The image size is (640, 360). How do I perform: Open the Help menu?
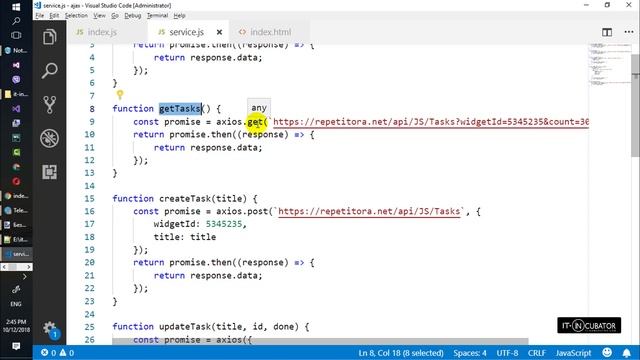(x=179, y=16)
